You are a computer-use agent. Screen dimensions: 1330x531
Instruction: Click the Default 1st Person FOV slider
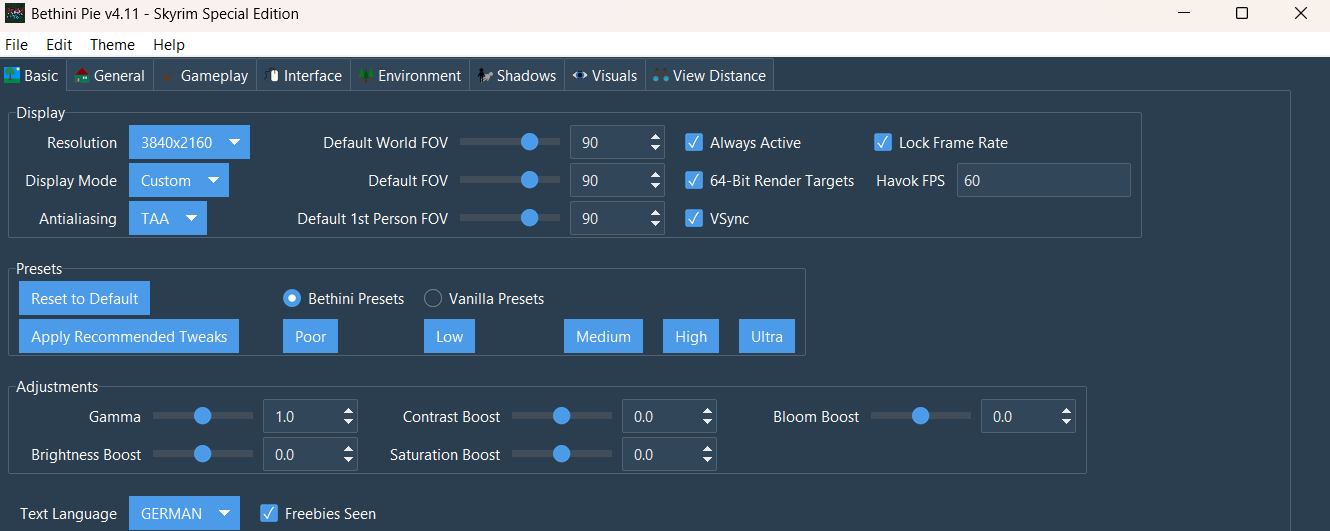[529, 218]
